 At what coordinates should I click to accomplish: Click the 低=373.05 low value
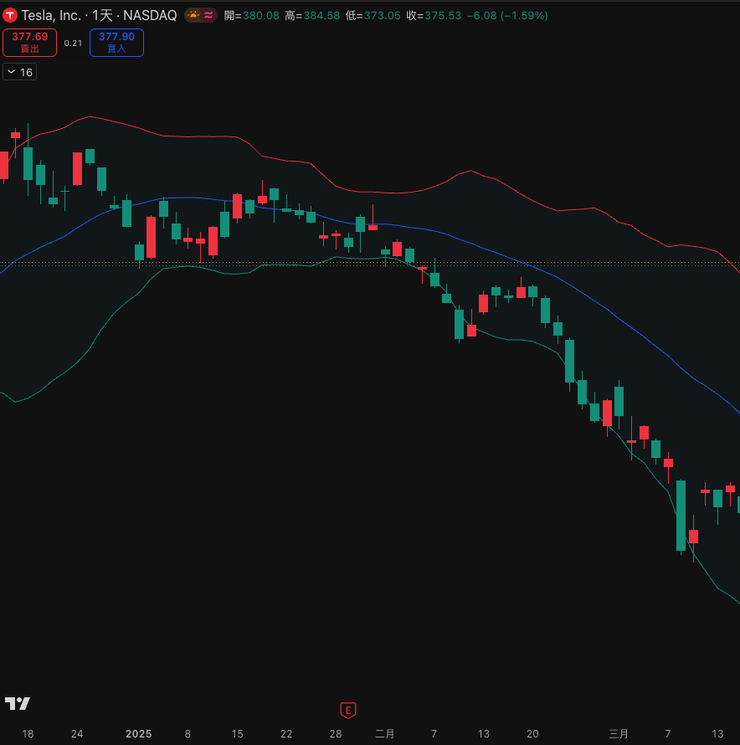(373, 16)
